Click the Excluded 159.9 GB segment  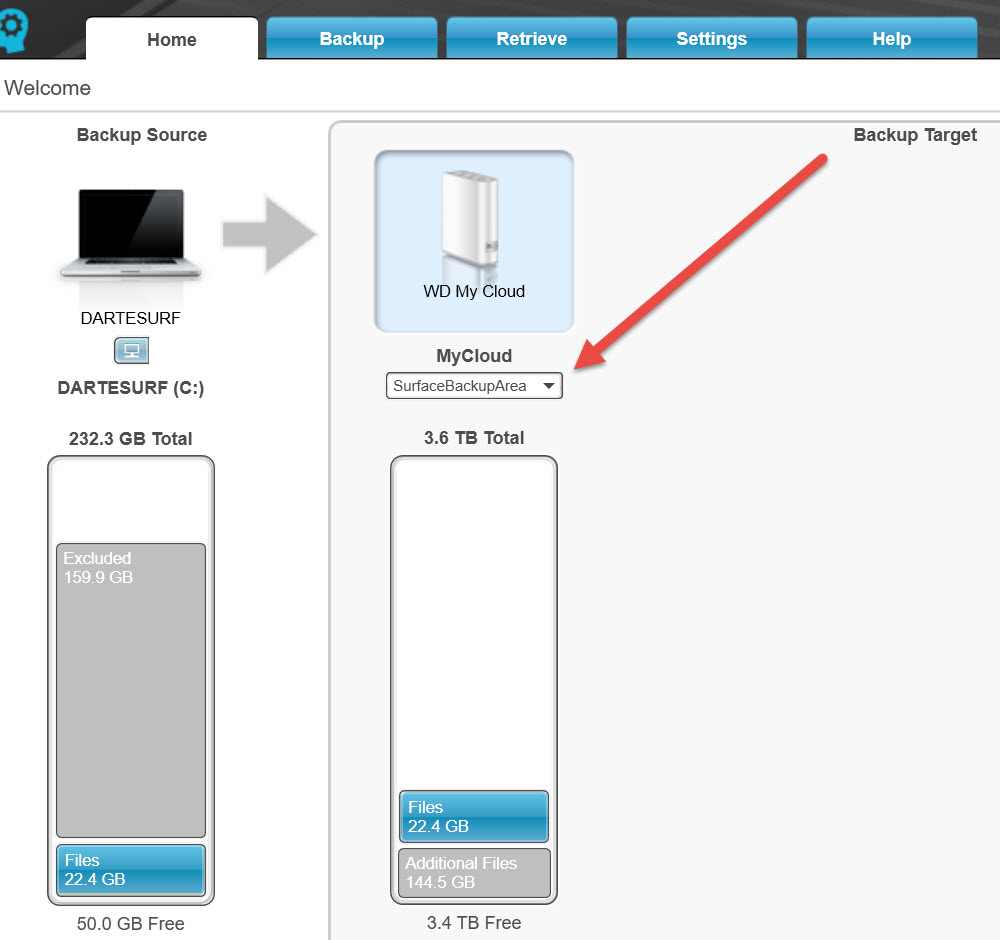131,690
